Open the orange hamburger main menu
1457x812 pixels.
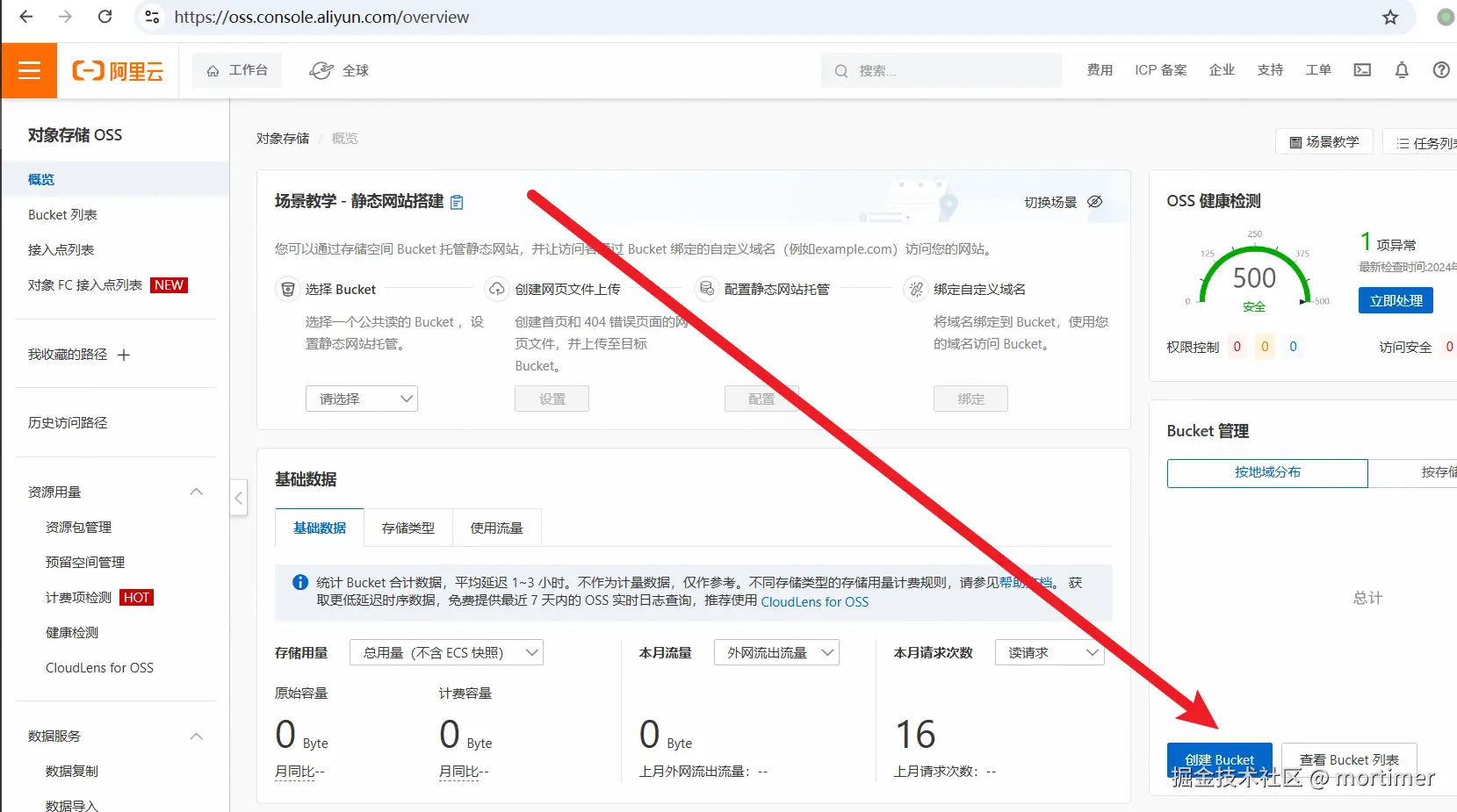29,70
